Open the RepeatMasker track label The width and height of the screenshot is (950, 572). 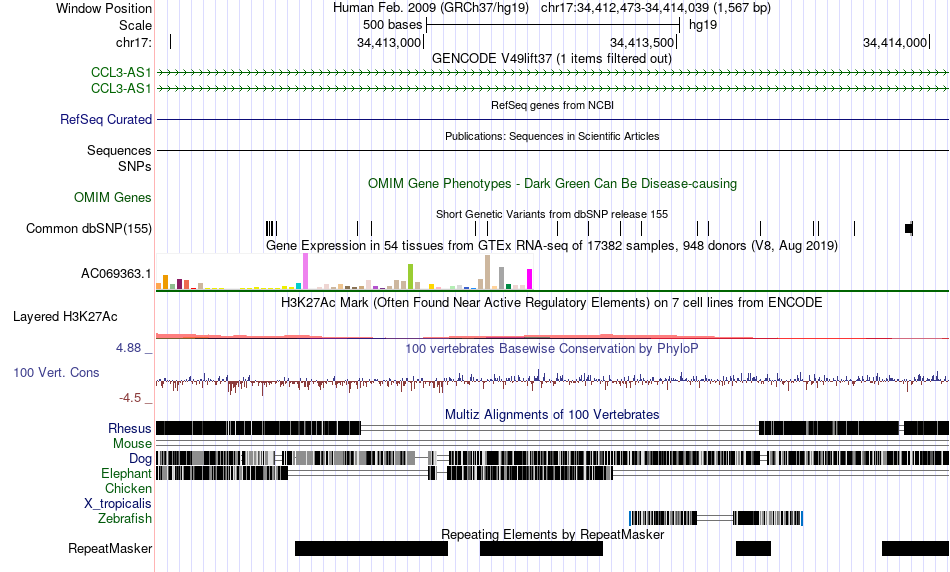(x=110, y=548)
